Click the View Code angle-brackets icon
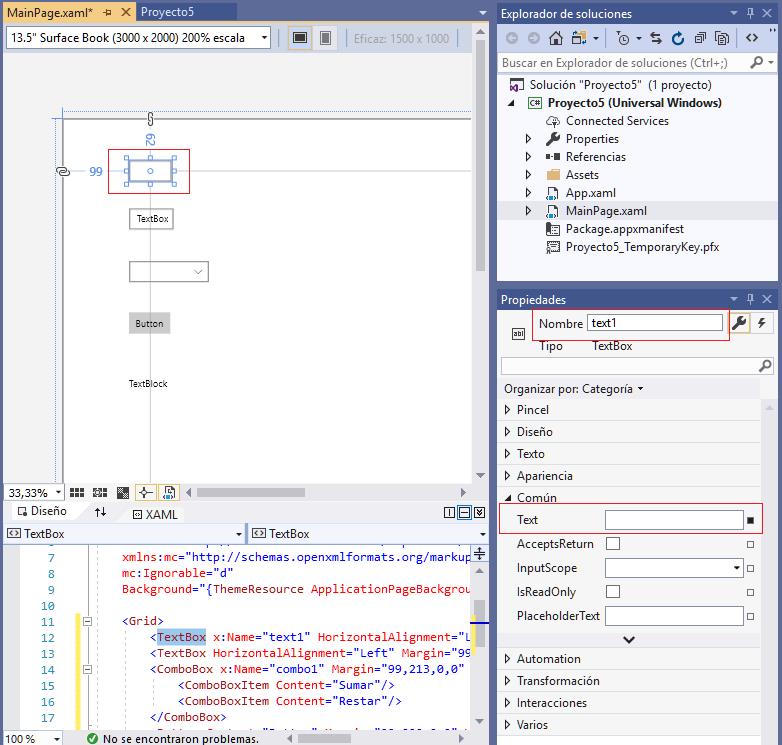This screenshot has width=782, height=745. (x=752, y=38)
